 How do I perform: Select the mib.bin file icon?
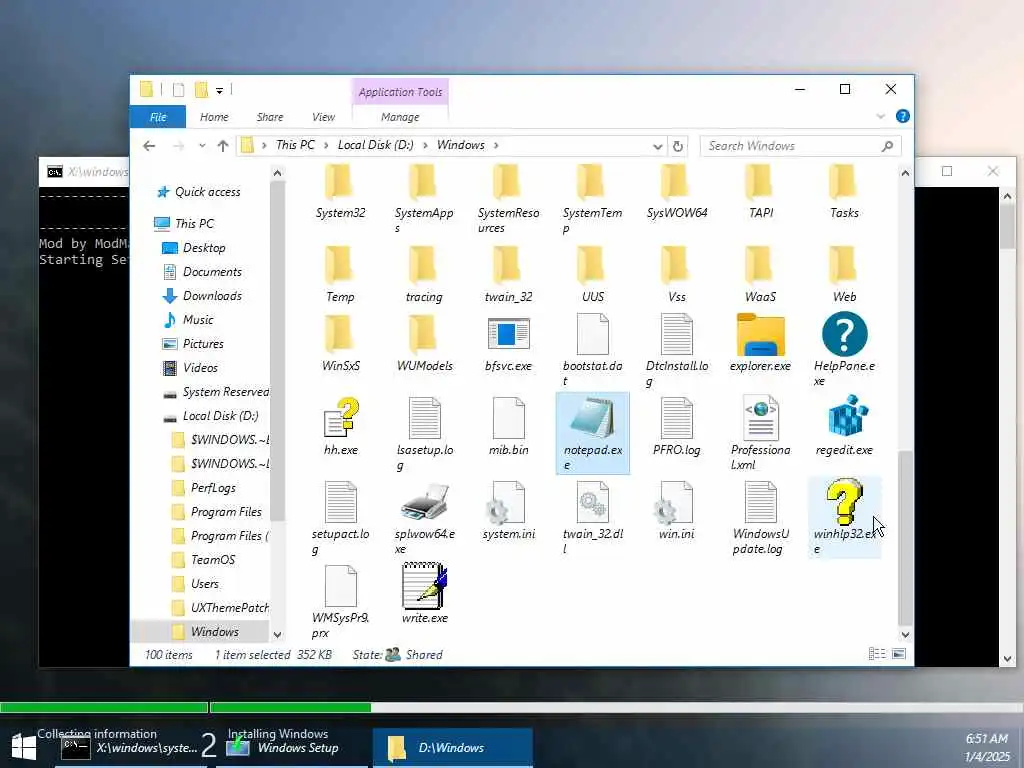509,418
